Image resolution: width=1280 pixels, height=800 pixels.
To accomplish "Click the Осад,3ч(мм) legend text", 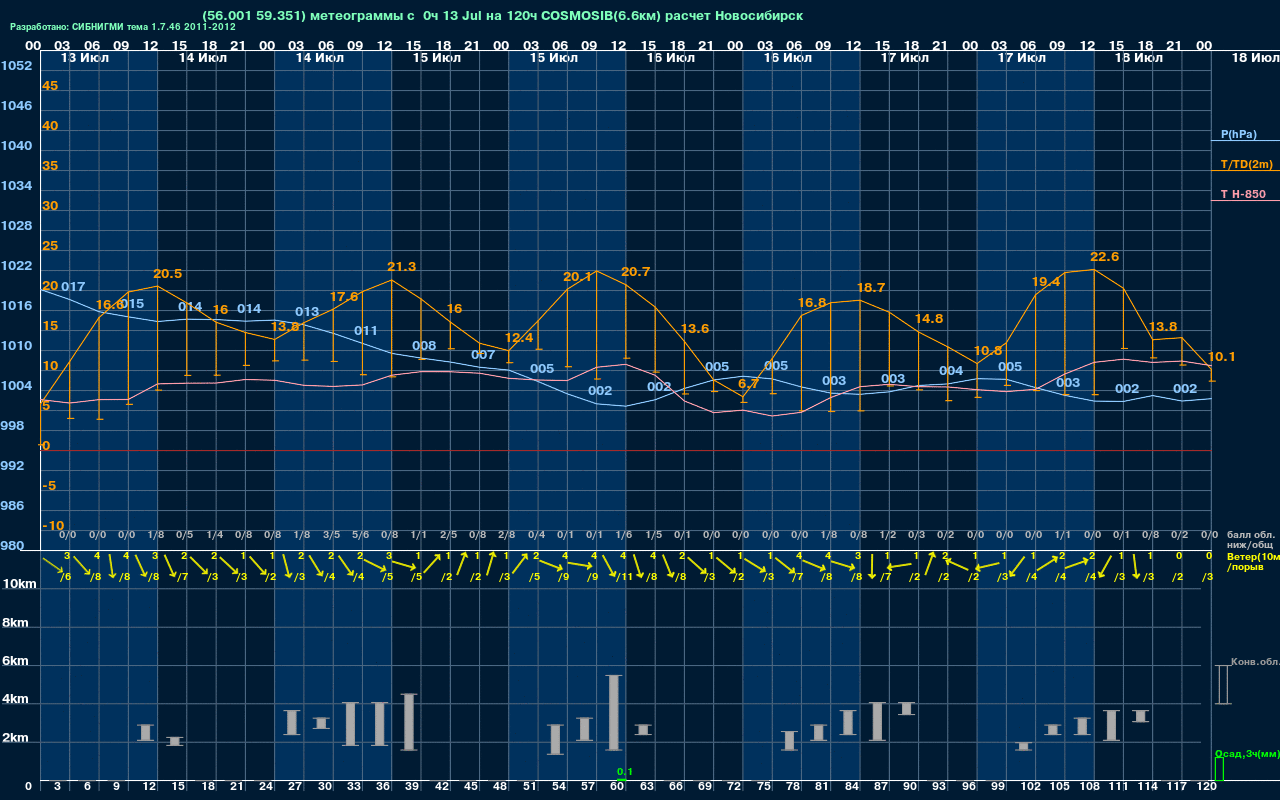I will tap(1247, 753).
